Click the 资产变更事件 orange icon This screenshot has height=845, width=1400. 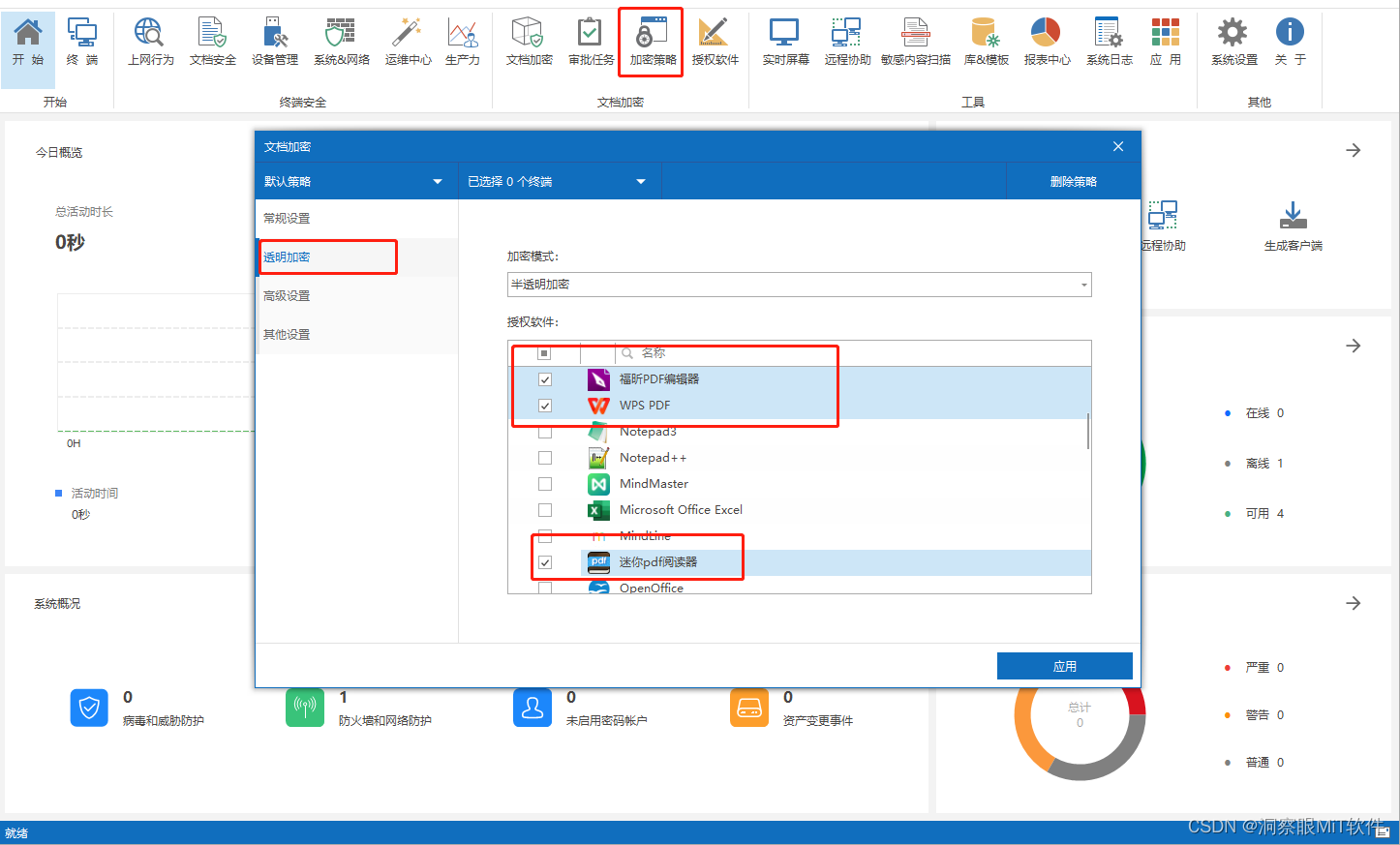749,708
